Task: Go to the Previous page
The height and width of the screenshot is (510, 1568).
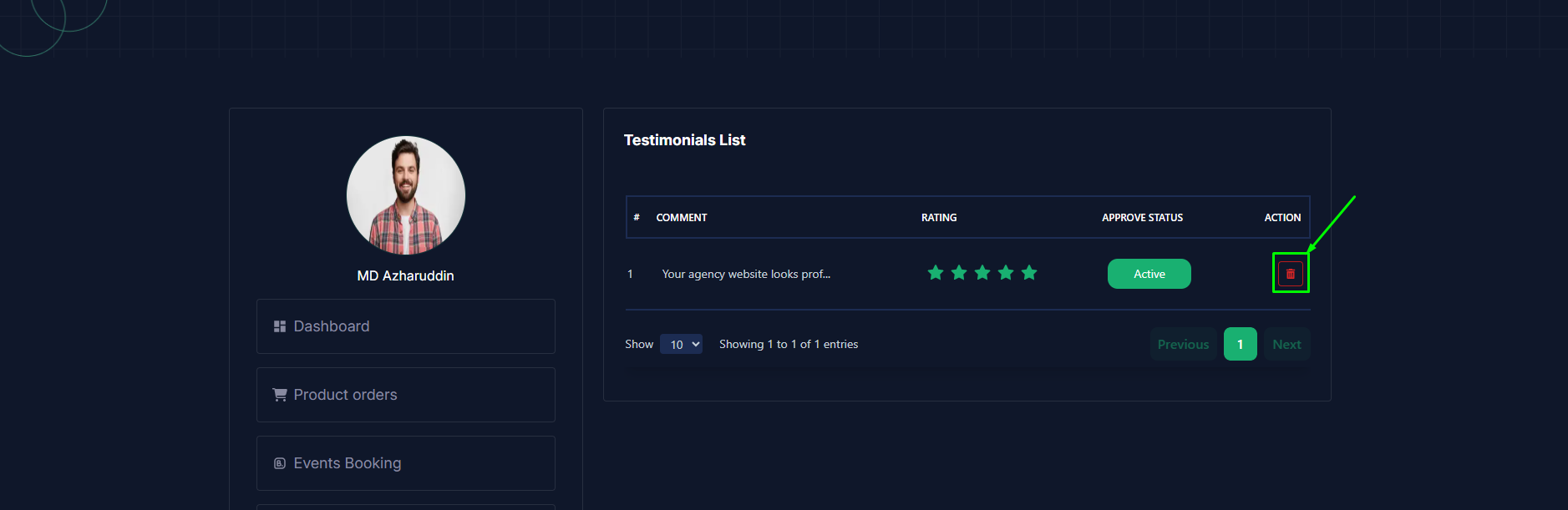Action: click(1183, 344)
